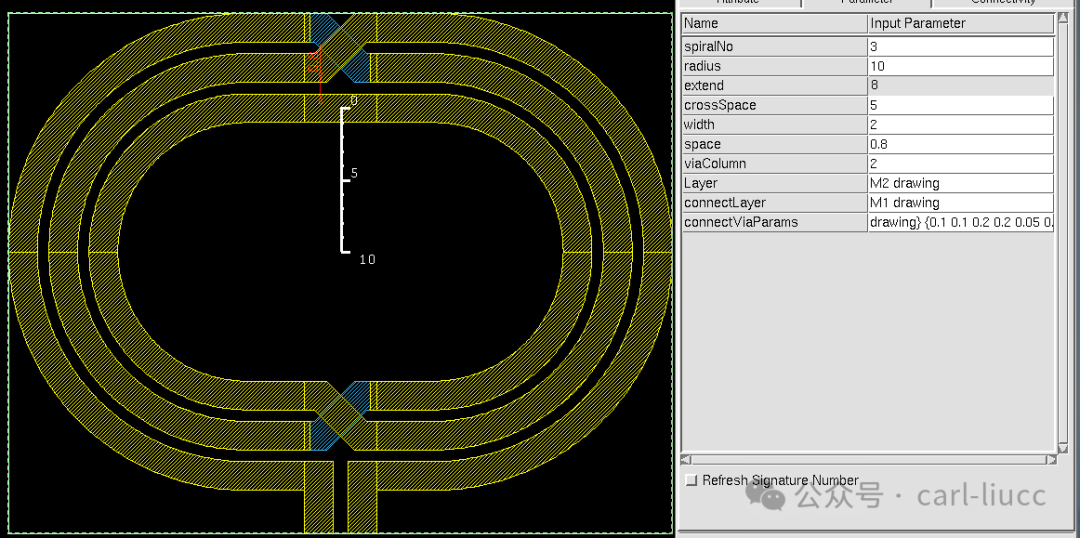Click the viaColumn input field
The height and width of the screenshot is (538, 1080).
(960, 164)
